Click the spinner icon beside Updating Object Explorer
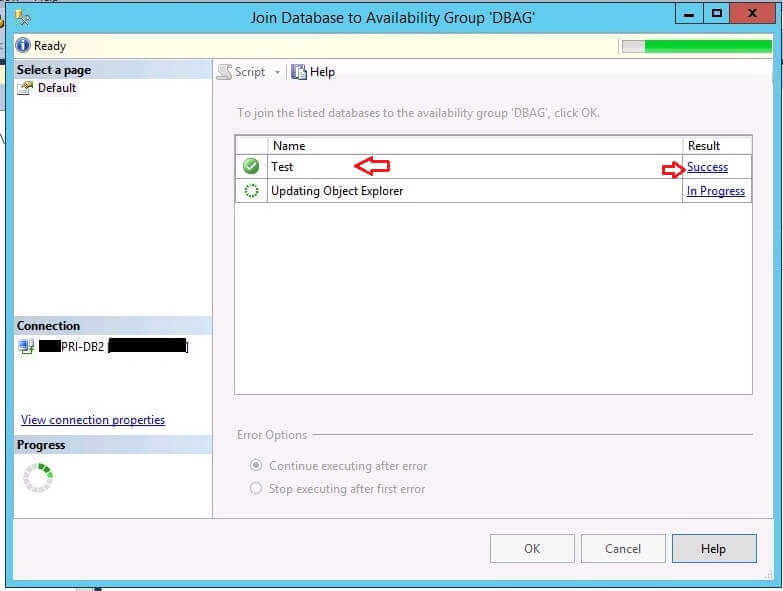Viewport: 783px width, 591px height. click(251, 191)
